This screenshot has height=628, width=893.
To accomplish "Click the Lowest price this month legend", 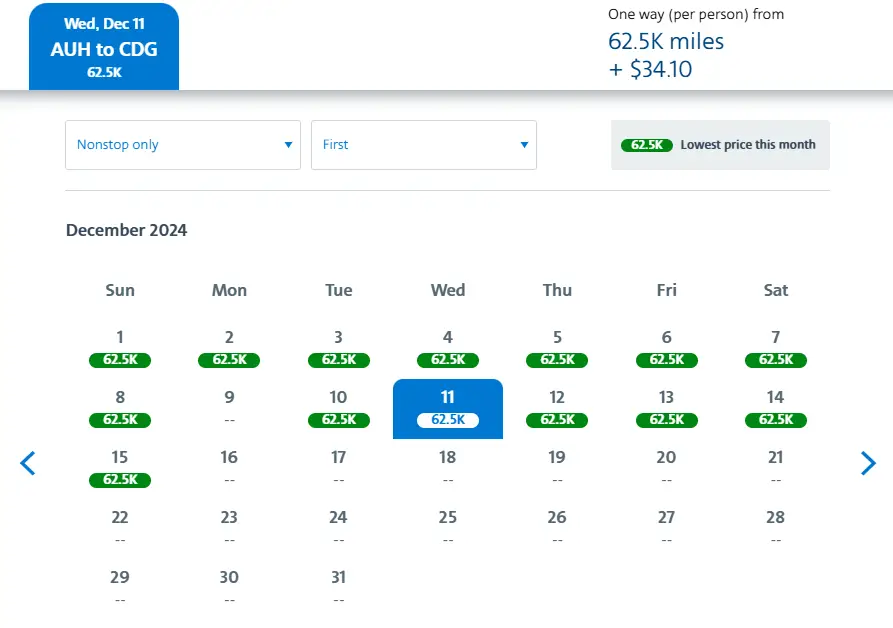I will tap(720, 145).
